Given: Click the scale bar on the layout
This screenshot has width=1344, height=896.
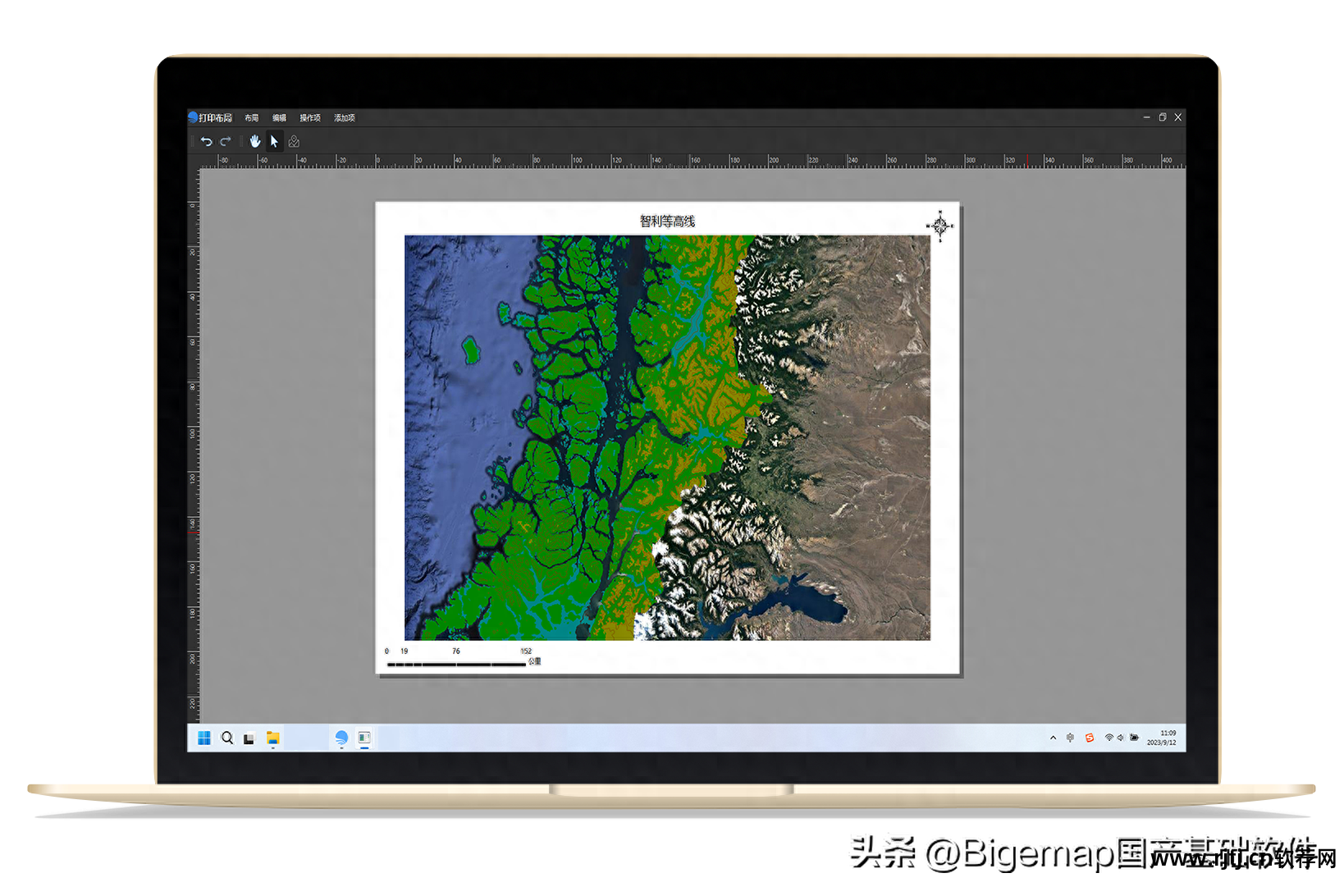Looking at the screenshot, I should (464, 658).
